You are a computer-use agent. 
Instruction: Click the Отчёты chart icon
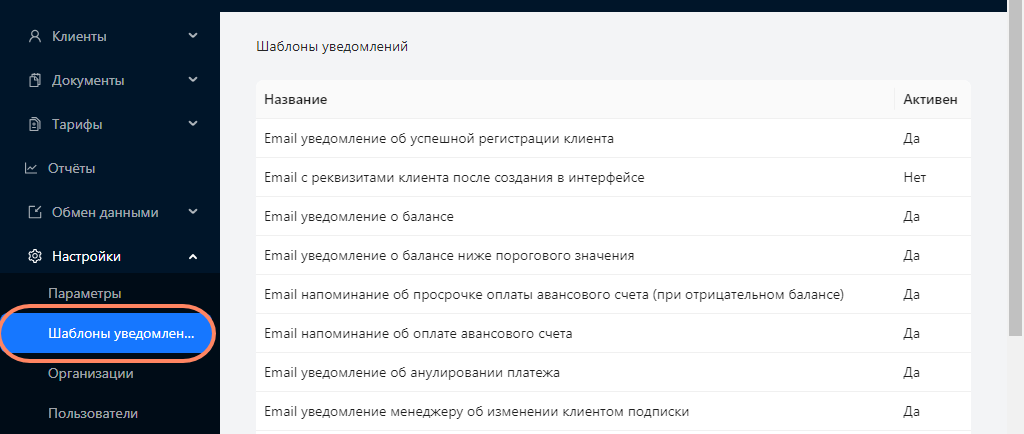pyautogui.click(x=31, y=168)
